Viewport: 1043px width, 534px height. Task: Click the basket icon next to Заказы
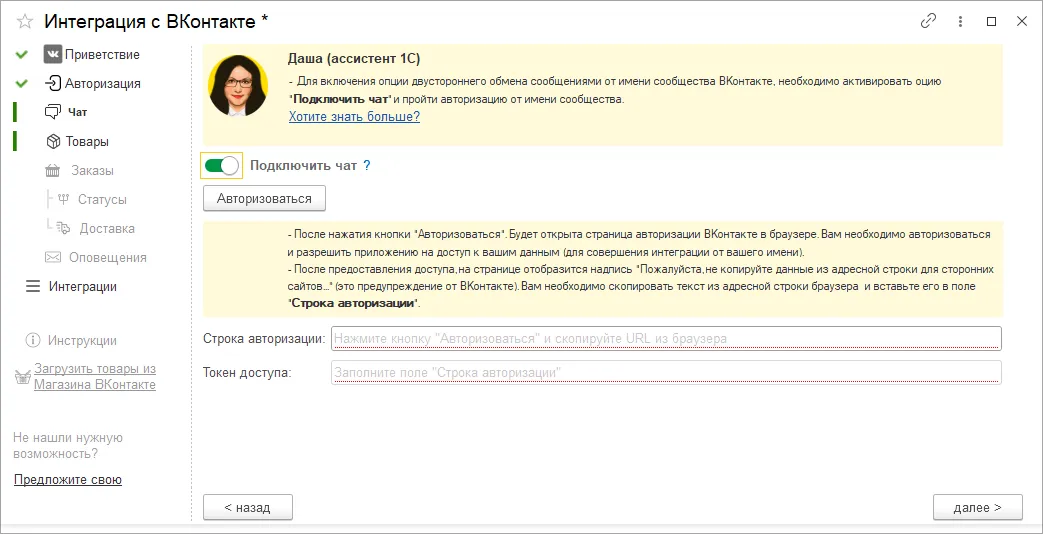coord(53,170)
